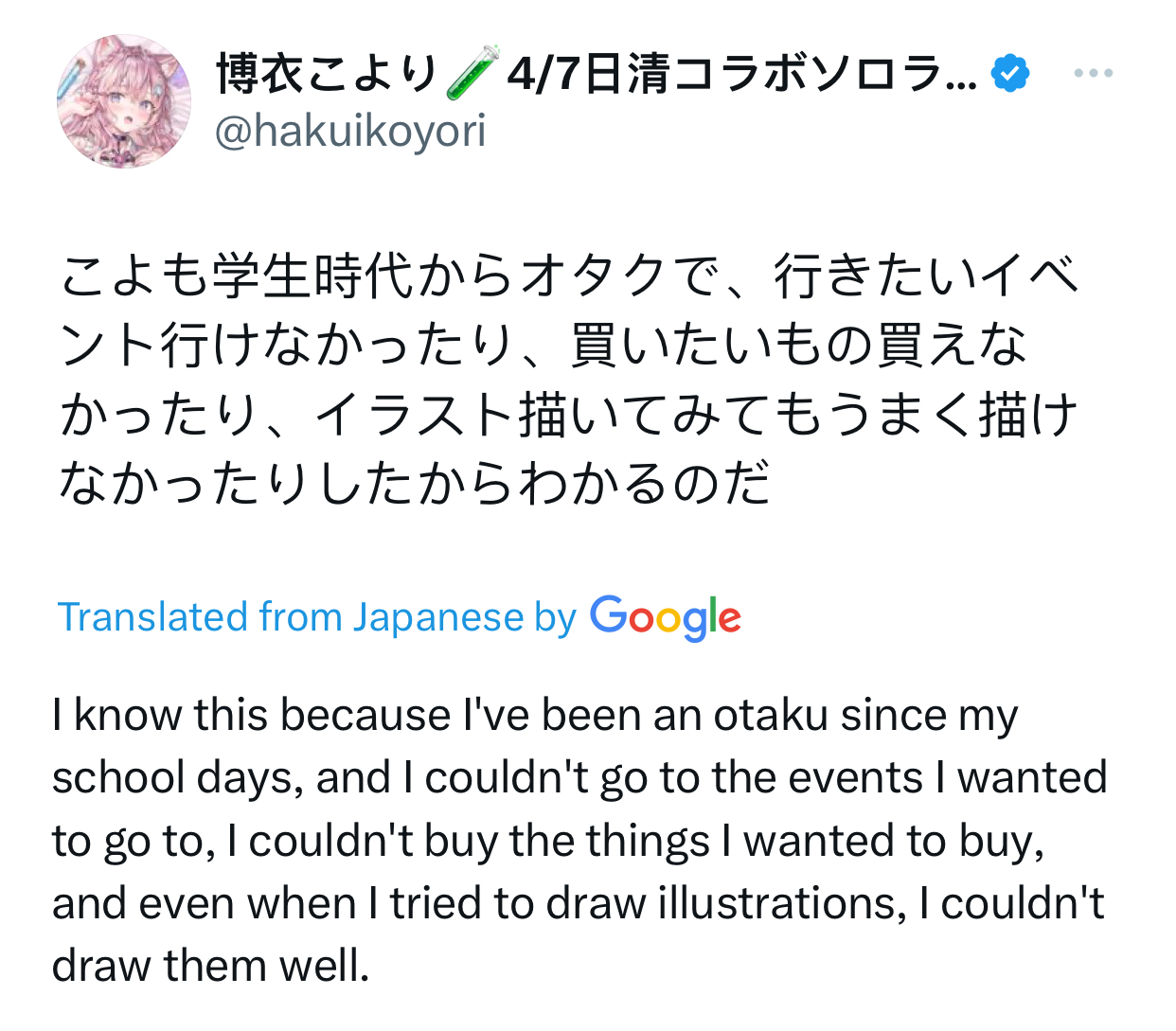Open the three-dot more options menu
Viewport: 1176px width, 1031px height.
[x=1094, y=73]
